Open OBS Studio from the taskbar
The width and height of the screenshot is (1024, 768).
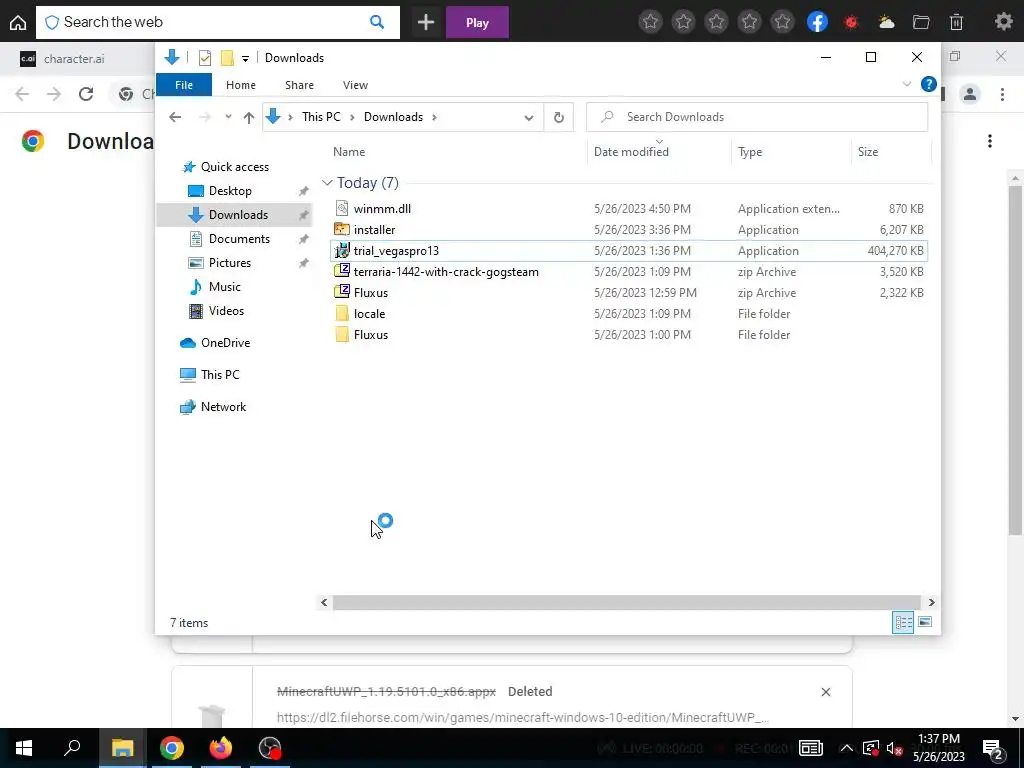click(x=270, y=748)
